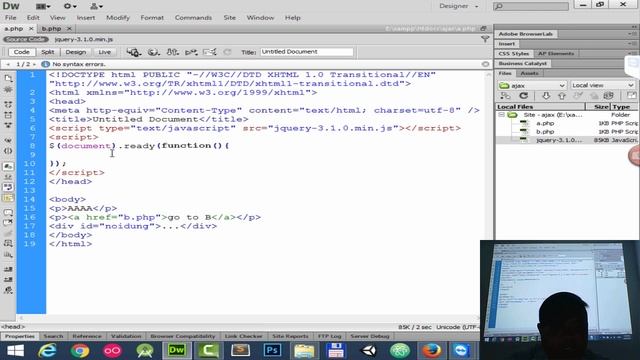The image size is (640, 360).
Task: Open the Insert menu
Action: pos(86,18)
